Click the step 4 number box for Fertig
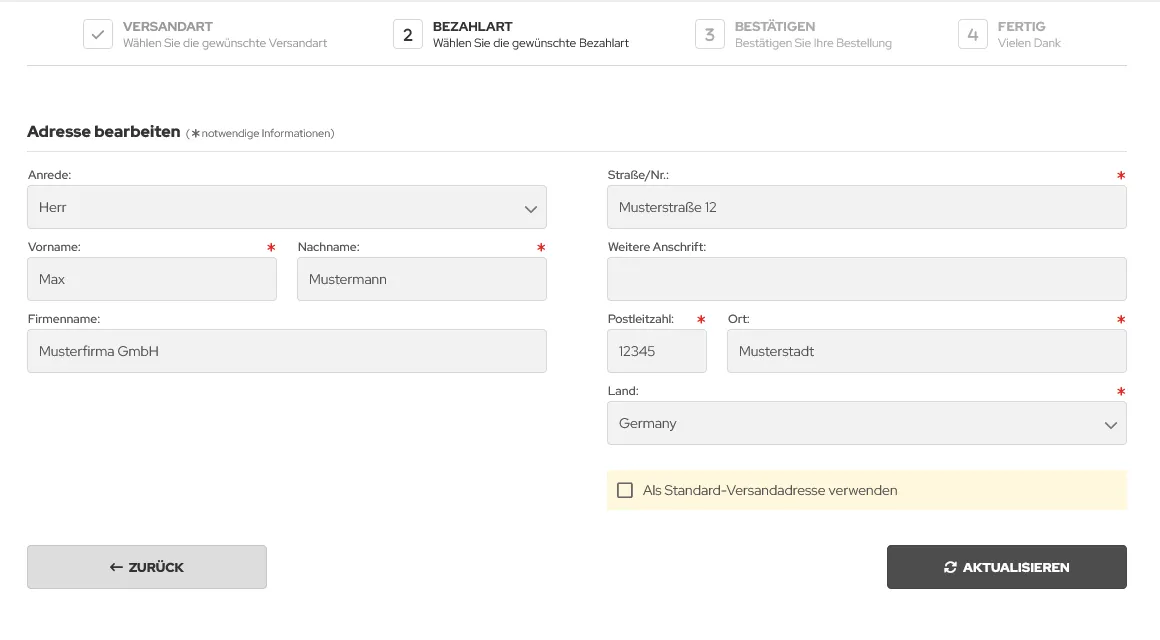Image resolution: width=1160 pixels, height=640 pixels. click(x=972, y=34)
